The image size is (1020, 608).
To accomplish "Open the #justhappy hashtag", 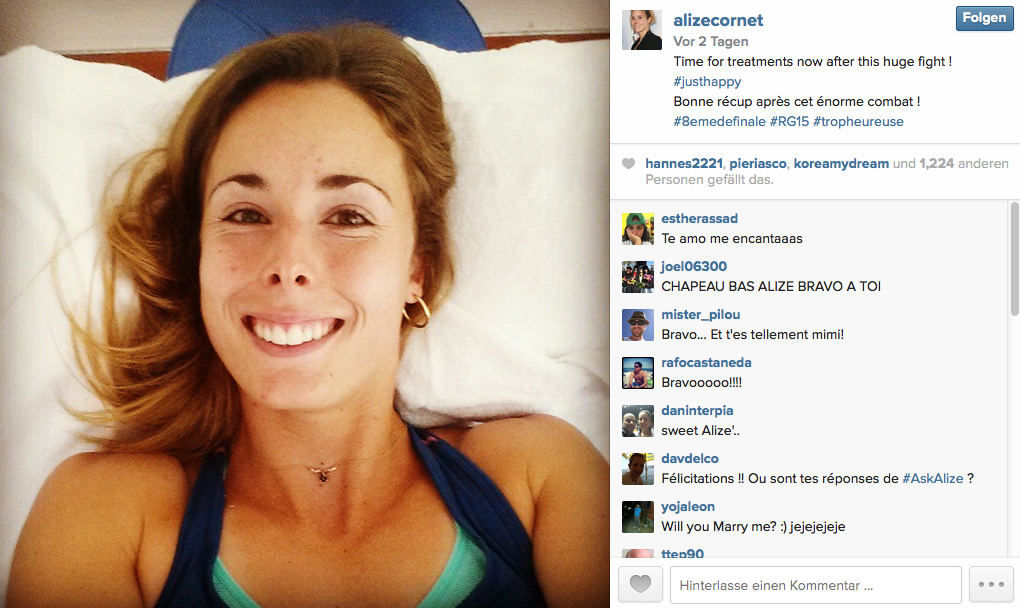I will (707, 81).
